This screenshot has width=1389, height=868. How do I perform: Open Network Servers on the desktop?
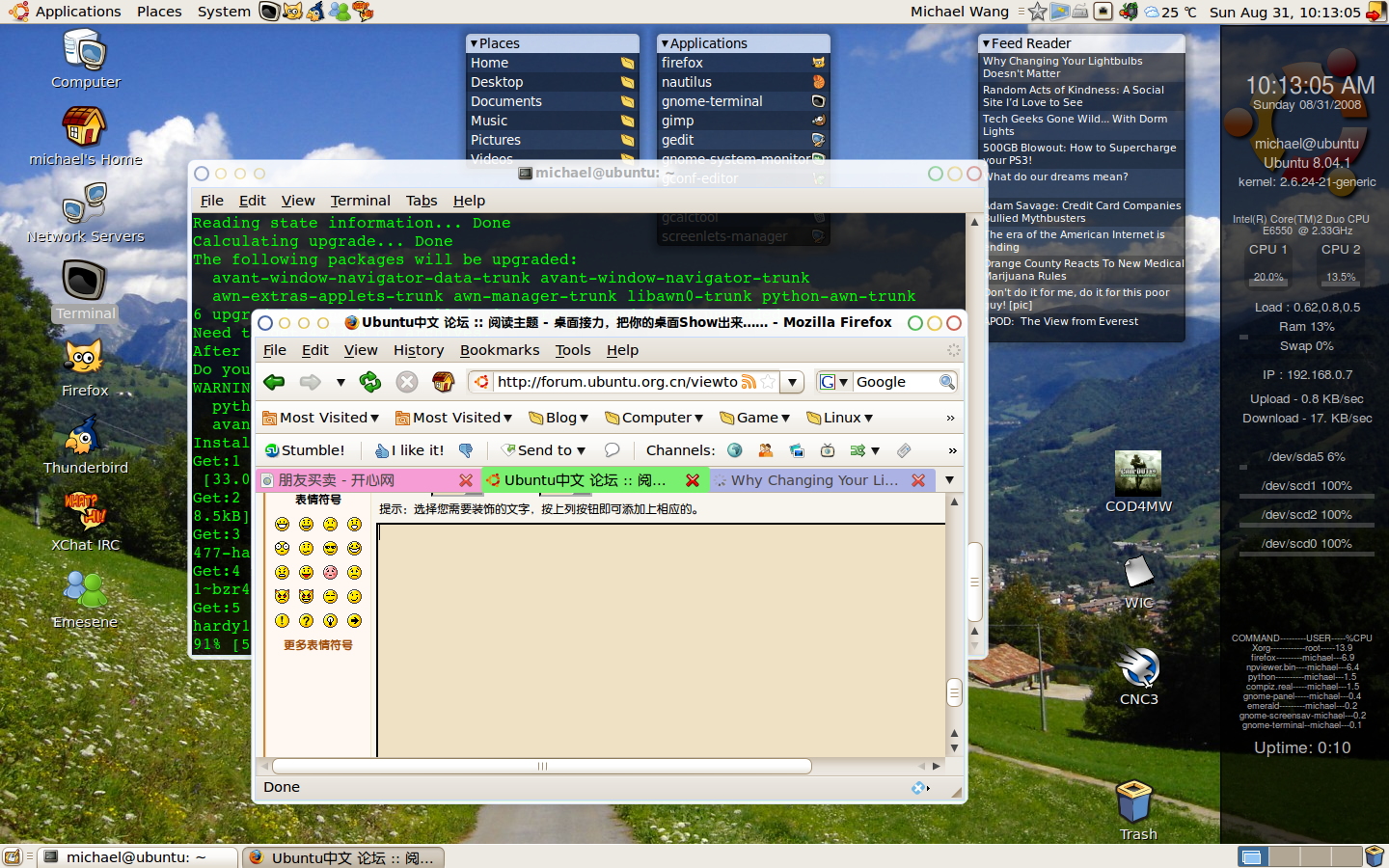85,214
